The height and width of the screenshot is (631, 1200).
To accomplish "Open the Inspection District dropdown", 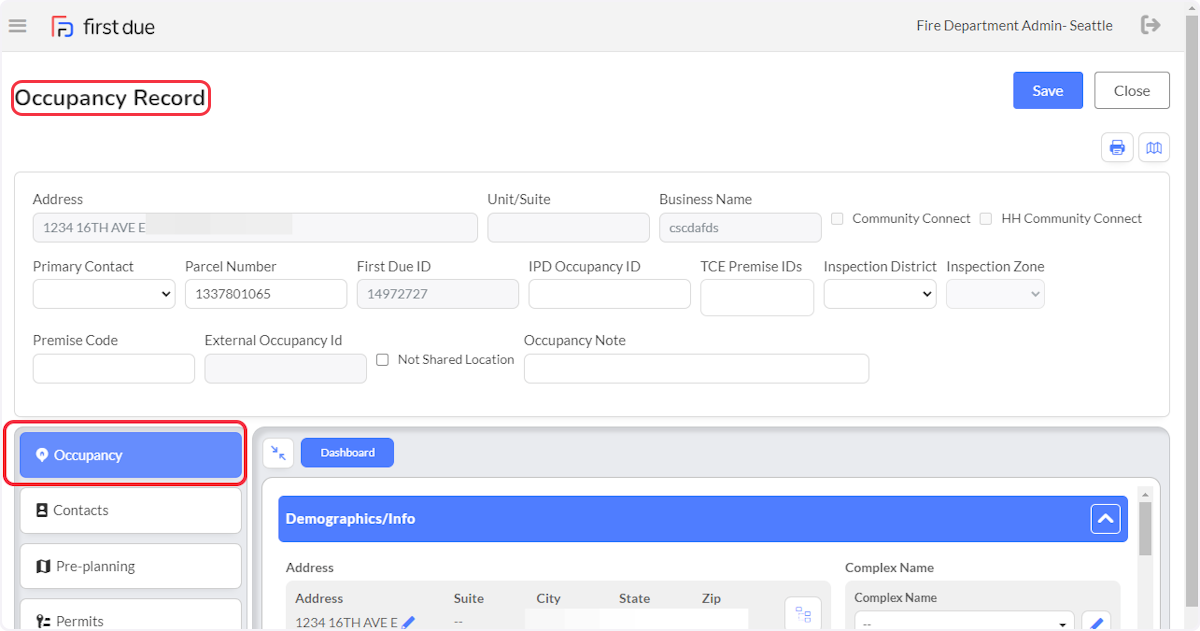I will pyautogui.click(x=880, y=294).
